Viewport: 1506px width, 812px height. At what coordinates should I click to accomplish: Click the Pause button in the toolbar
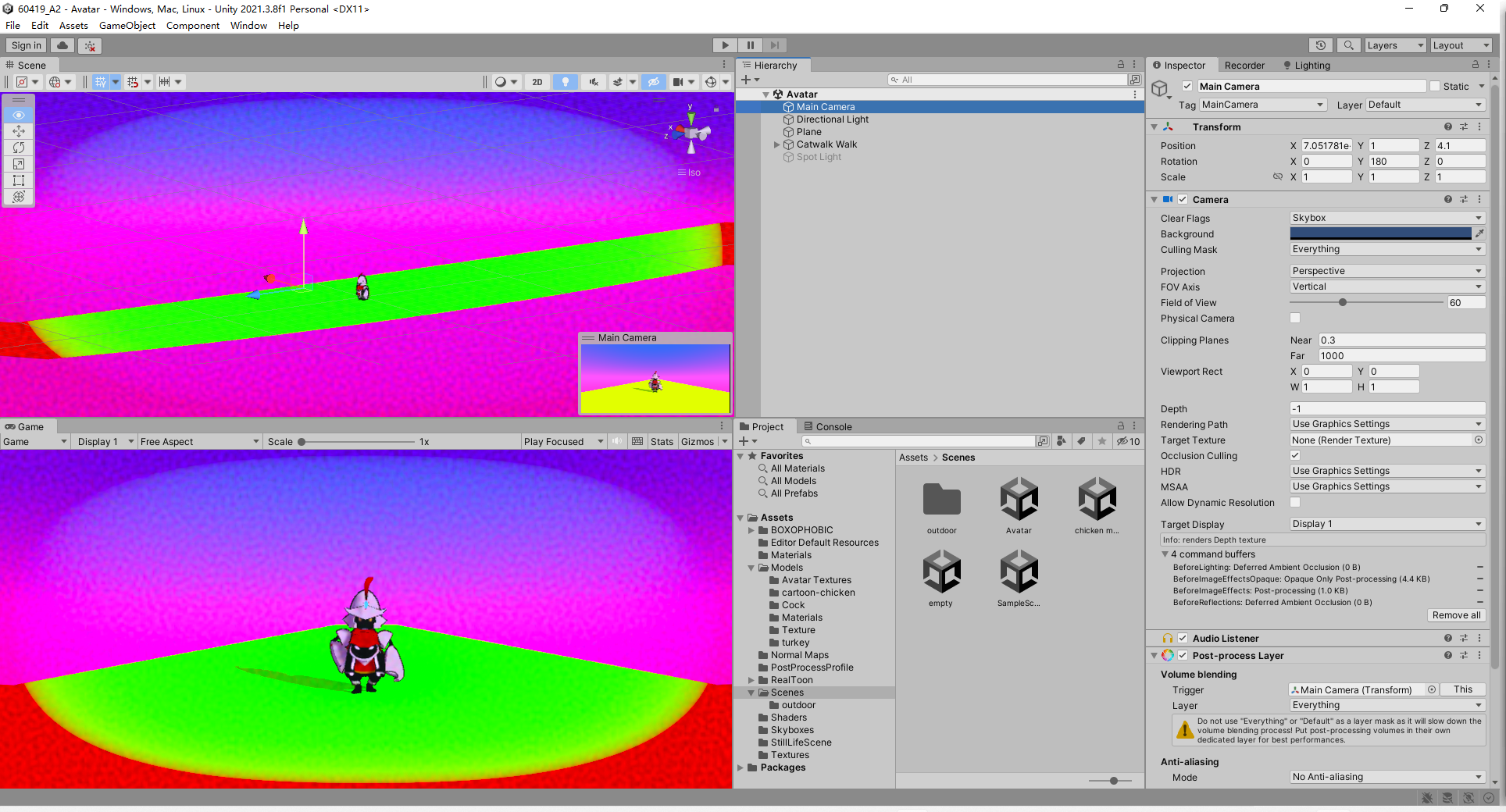click(x=750, y=45)
